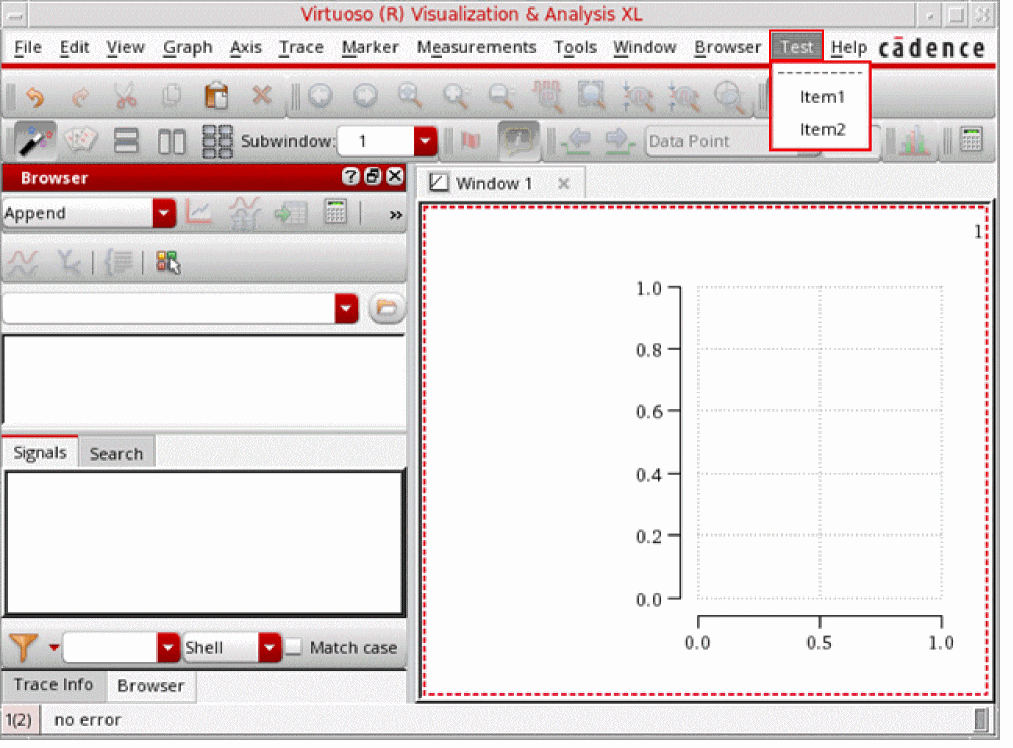Enable the Match case checkbox

(x=293, y=647)
